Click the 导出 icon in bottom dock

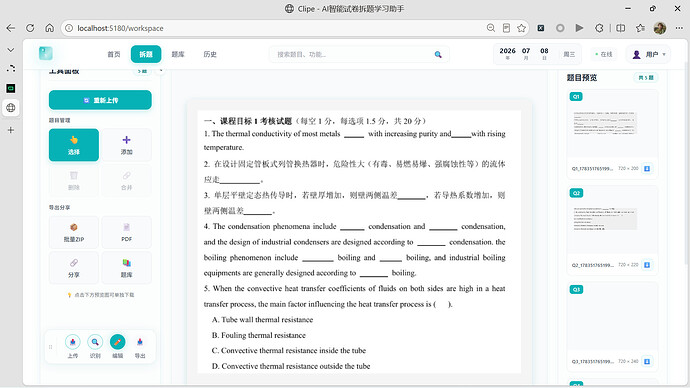140,342
